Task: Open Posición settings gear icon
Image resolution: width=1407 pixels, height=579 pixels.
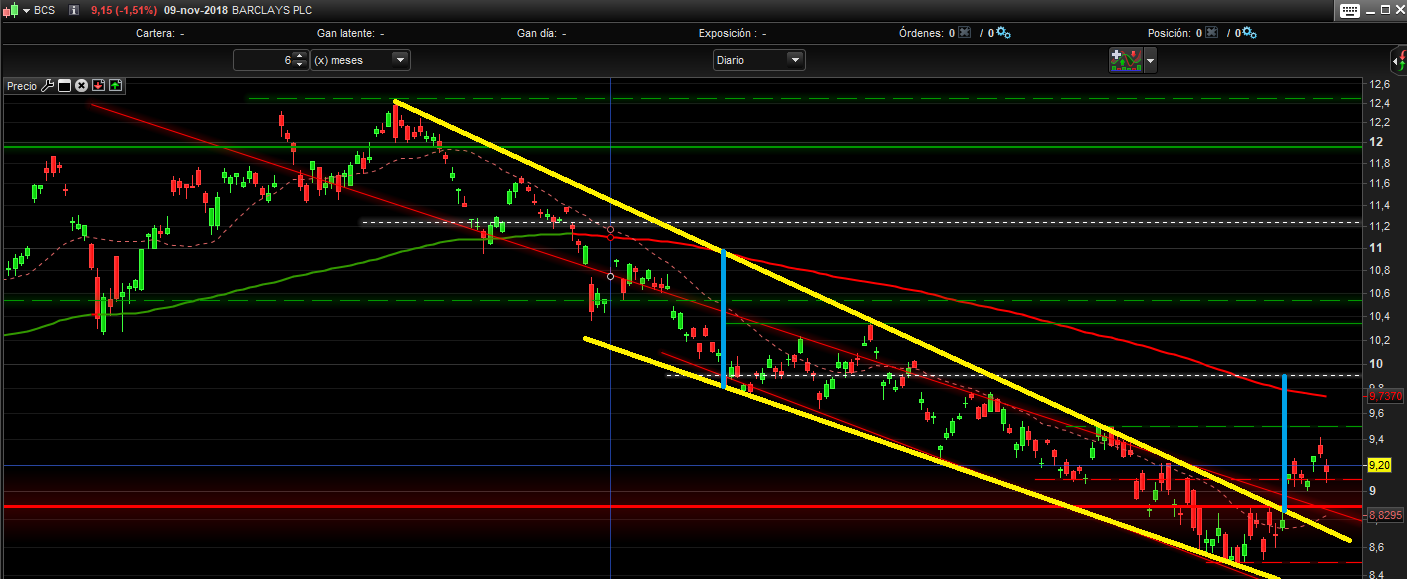Action: pos(1249,33)
